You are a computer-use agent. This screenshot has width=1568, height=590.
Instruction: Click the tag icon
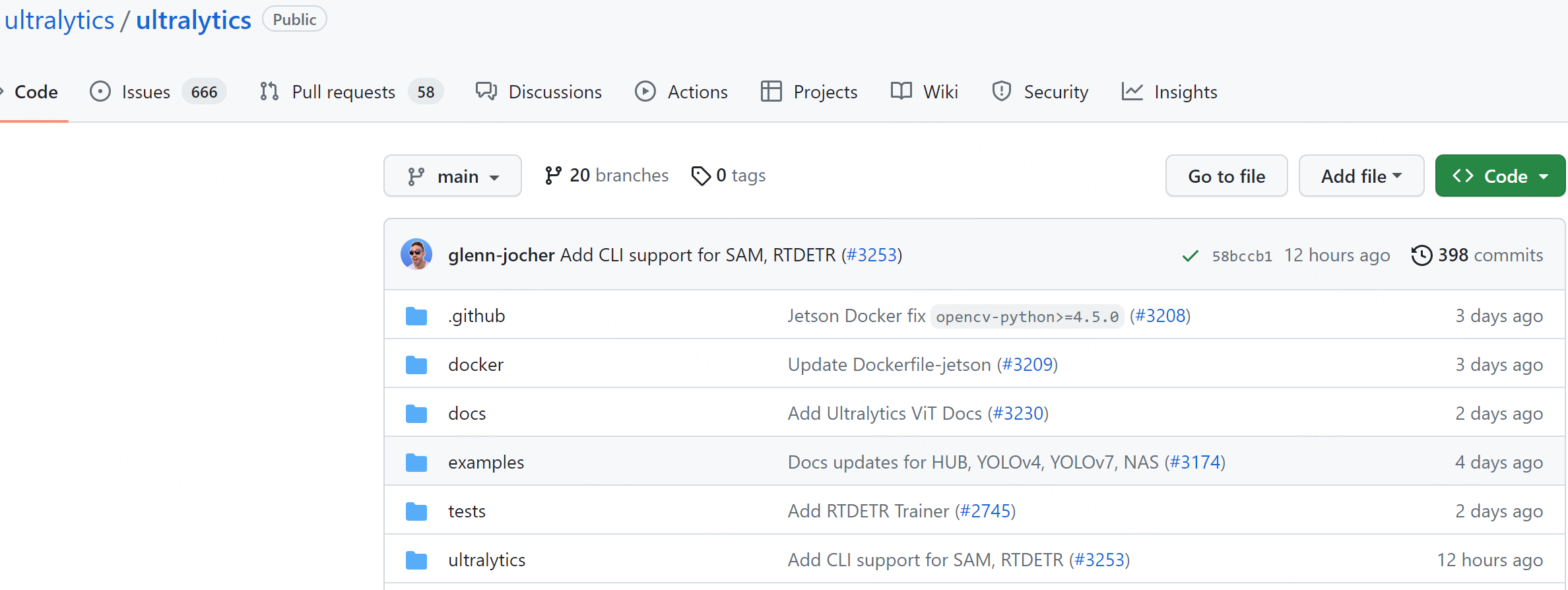click(x=701, y=176)
